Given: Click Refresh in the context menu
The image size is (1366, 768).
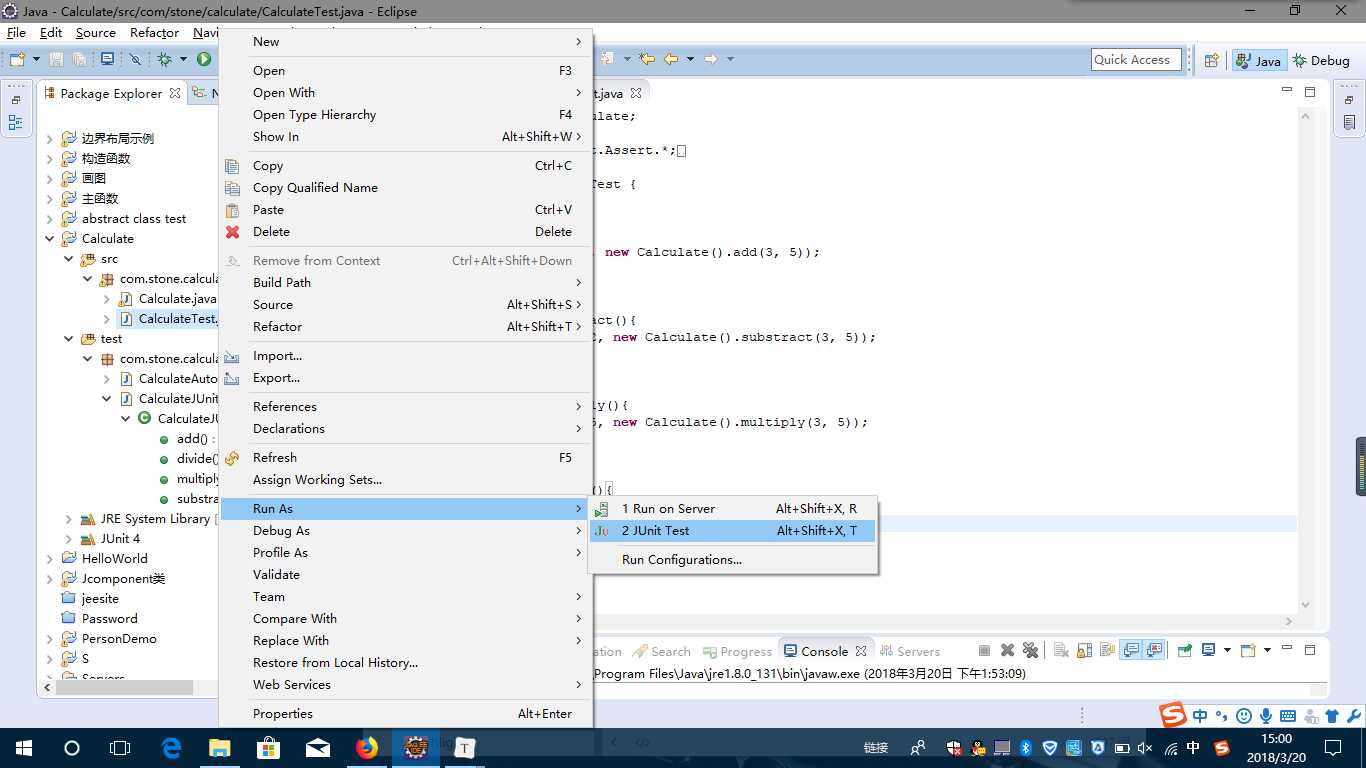Looking at the screenshot, I should 406,458.
